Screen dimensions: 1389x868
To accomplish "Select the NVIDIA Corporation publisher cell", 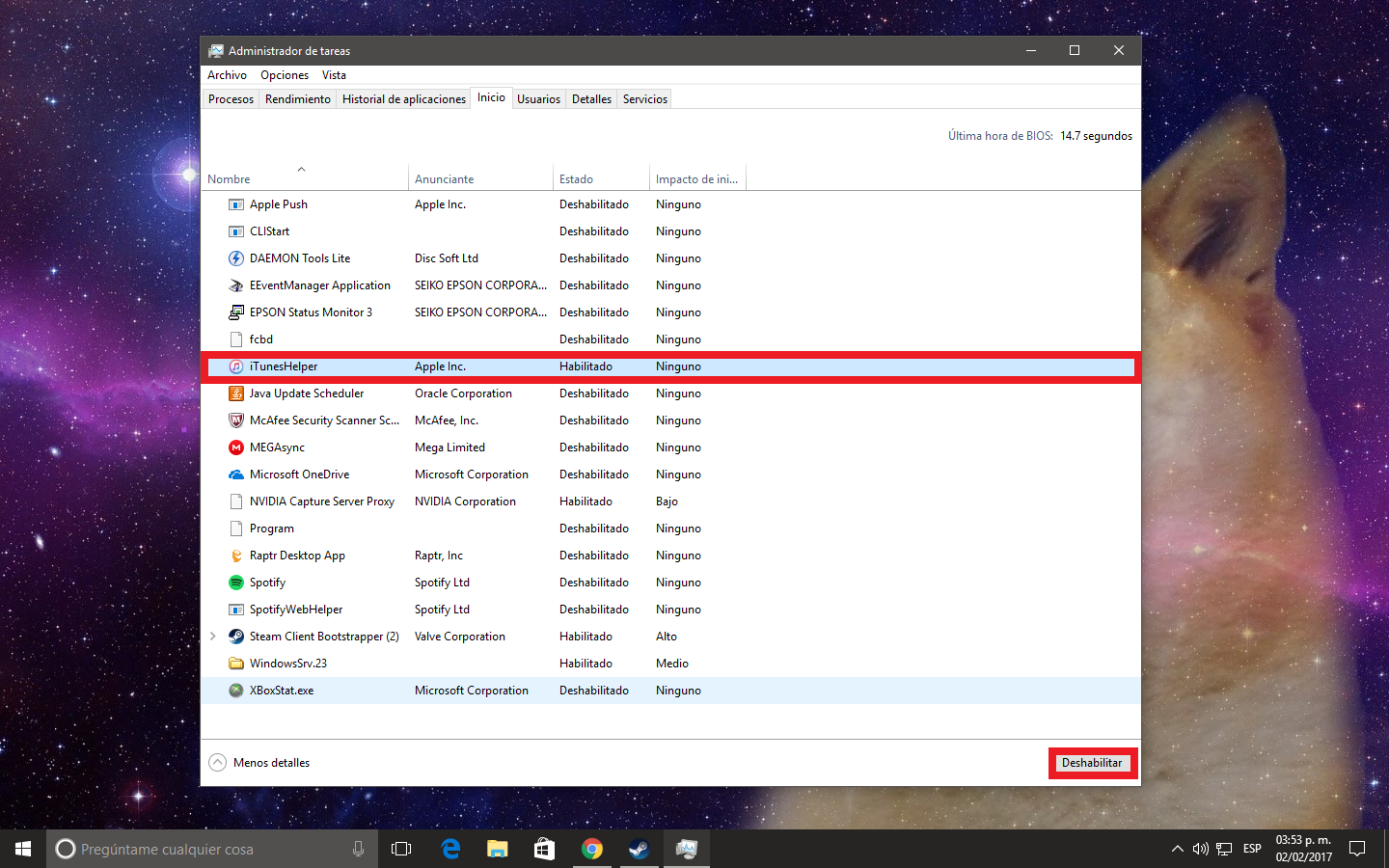I will pyautogui.click(x=465, y=502).
